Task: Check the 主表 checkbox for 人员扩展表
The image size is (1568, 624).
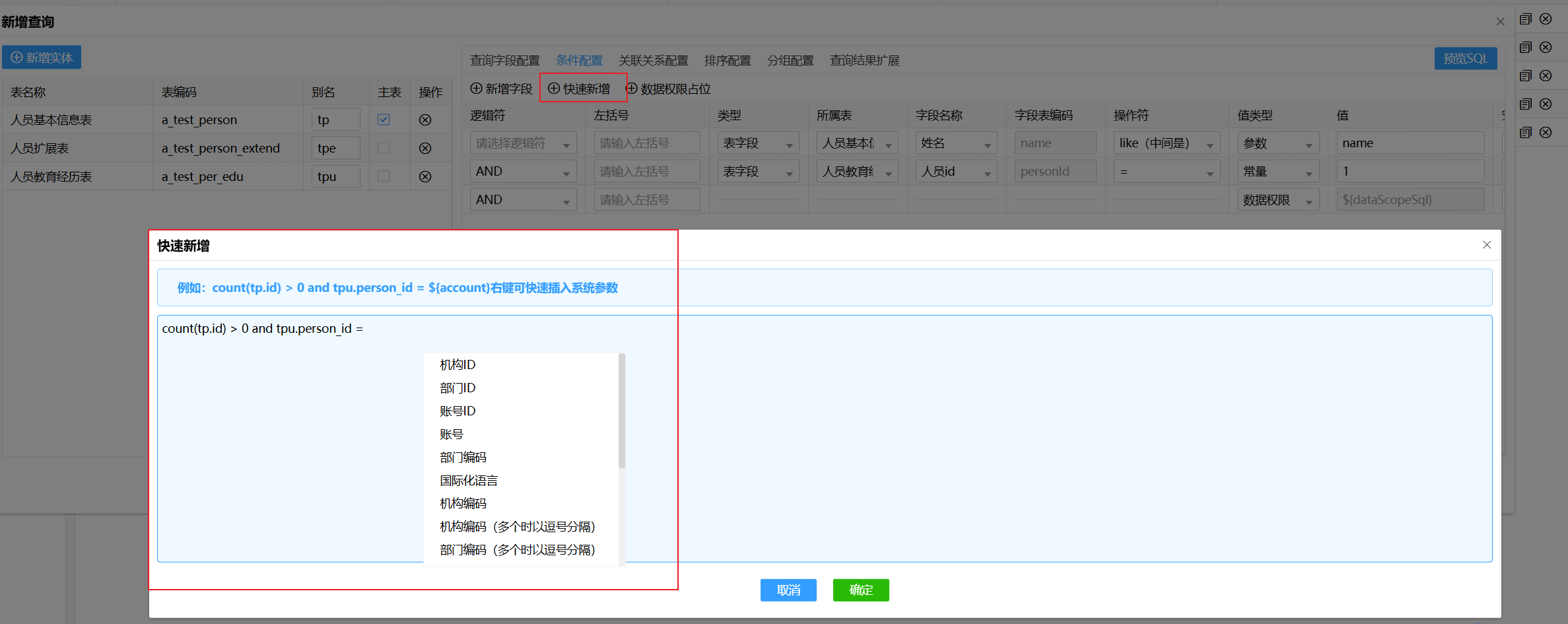Action: tap(384, 149)
